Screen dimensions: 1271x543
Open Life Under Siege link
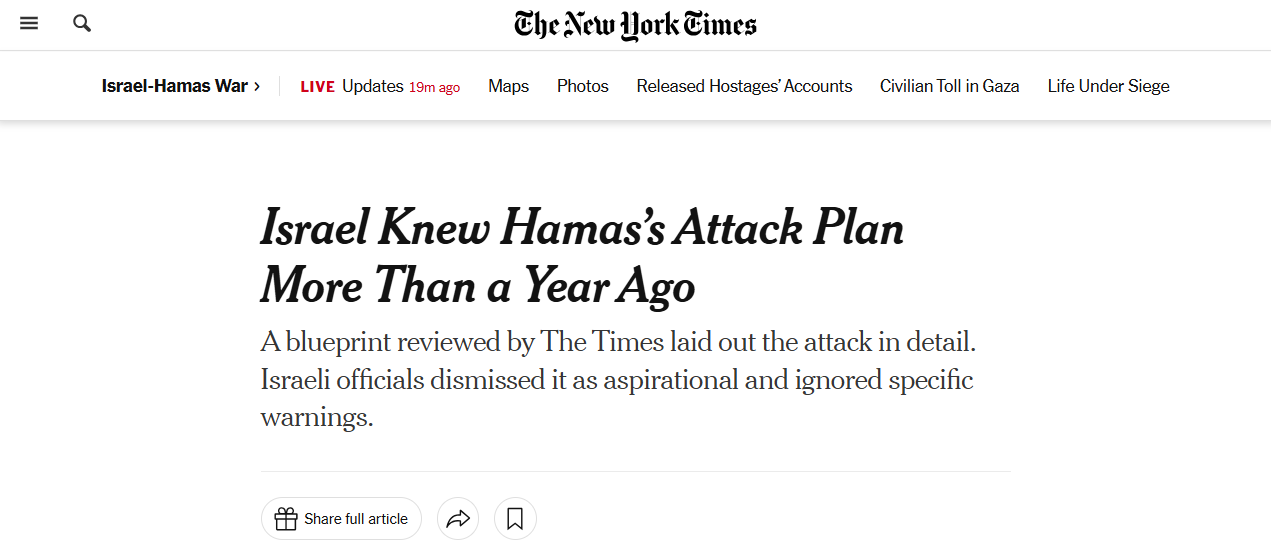tap(1109, 86)
